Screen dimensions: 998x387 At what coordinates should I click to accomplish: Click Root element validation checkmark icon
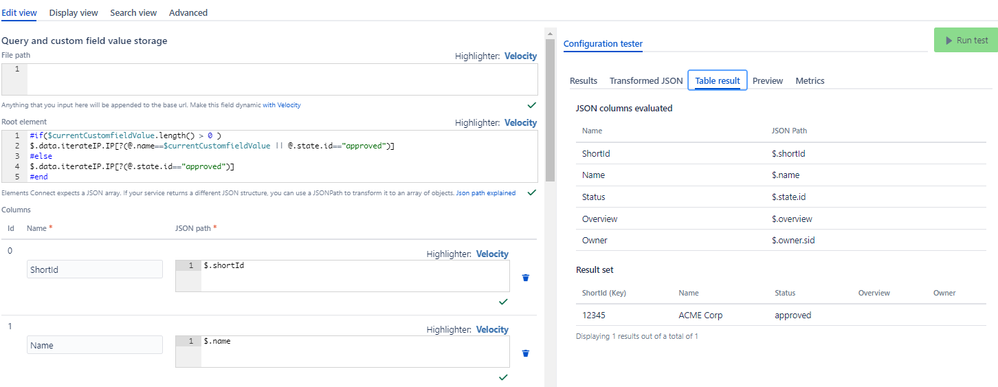(x=531, y=192)
